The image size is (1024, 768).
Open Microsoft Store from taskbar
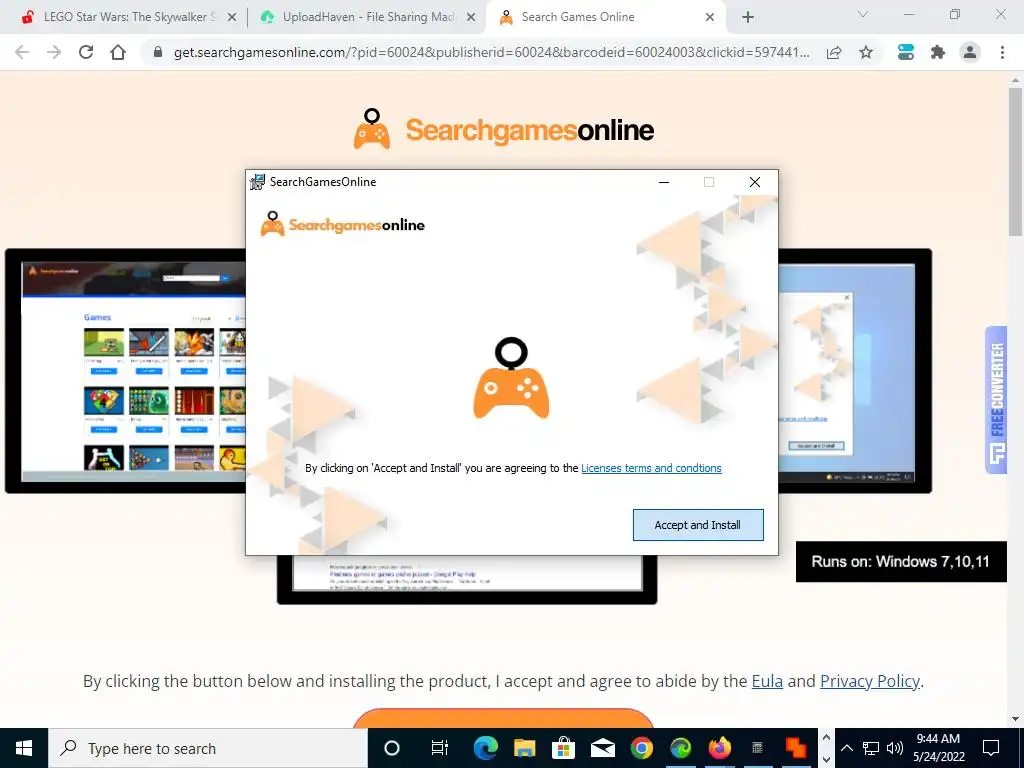tap(563, 748)
